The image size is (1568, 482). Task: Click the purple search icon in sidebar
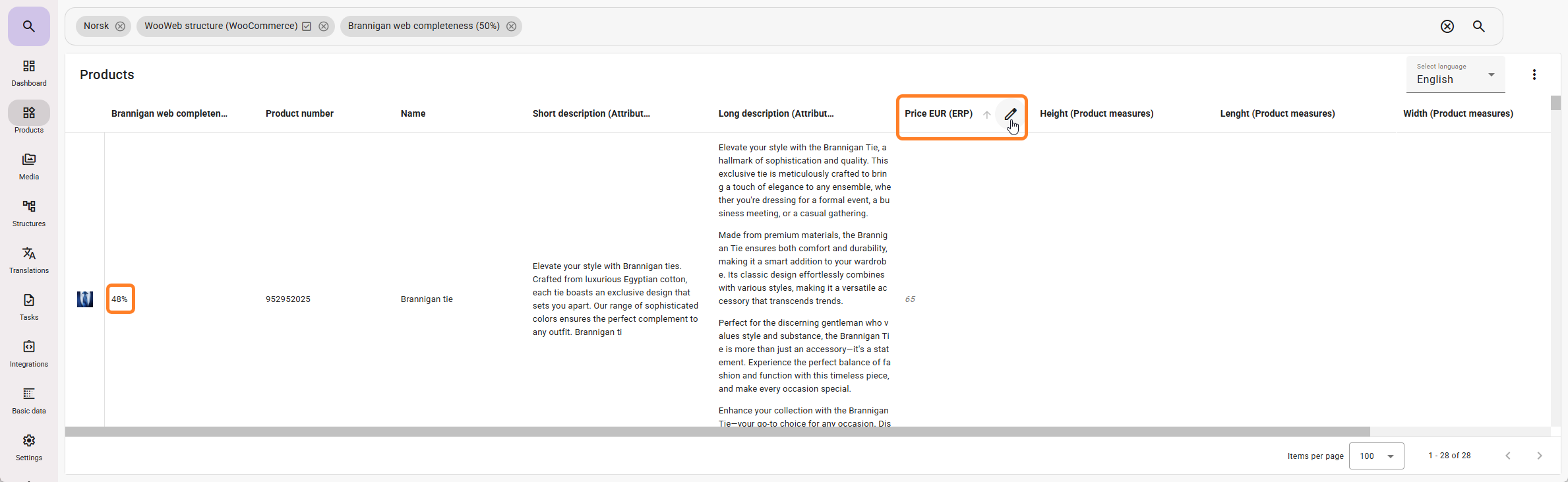(x=28, y=26)
